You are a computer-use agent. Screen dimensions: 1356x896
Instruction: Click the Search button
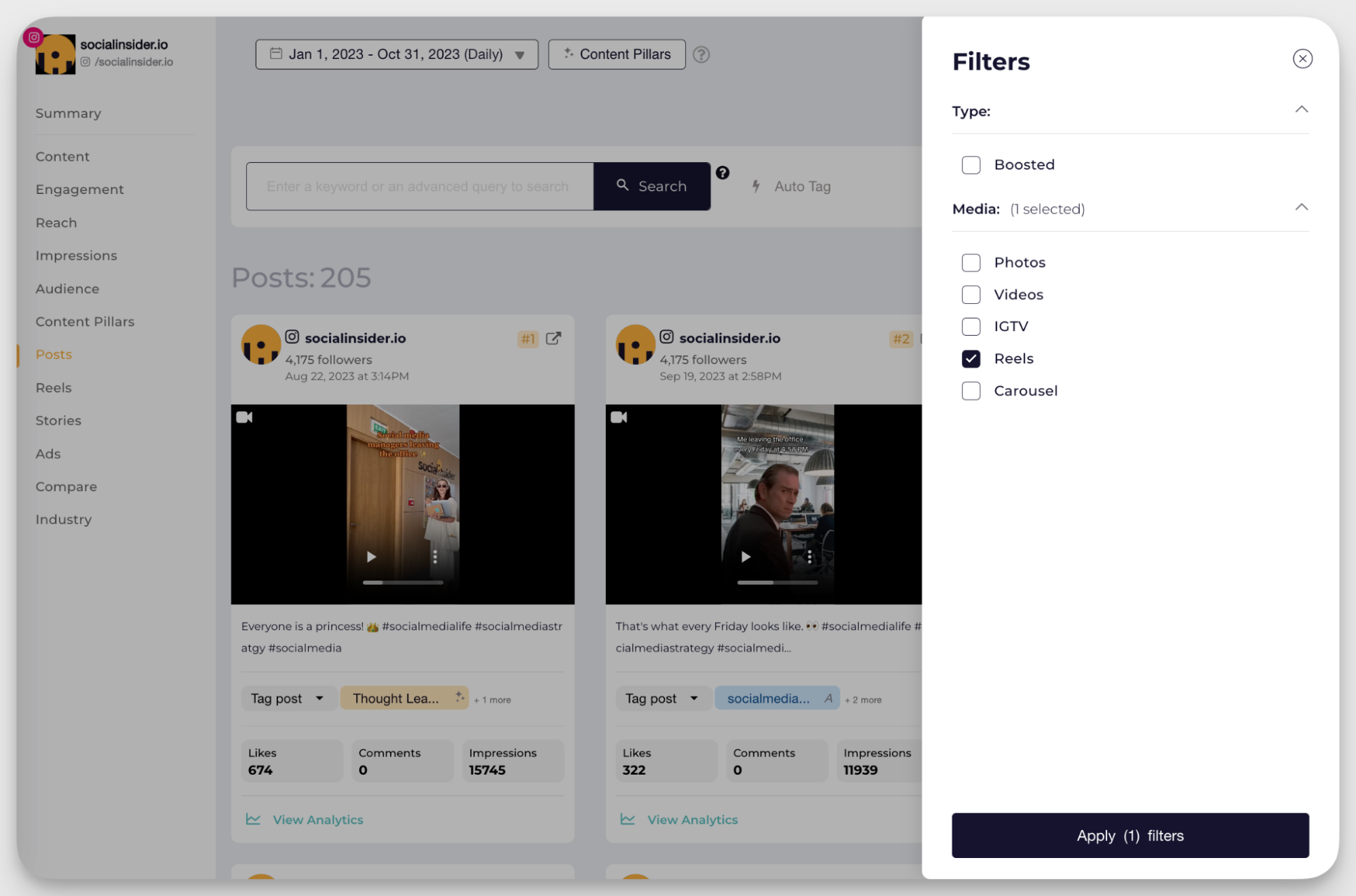point(651,186)
